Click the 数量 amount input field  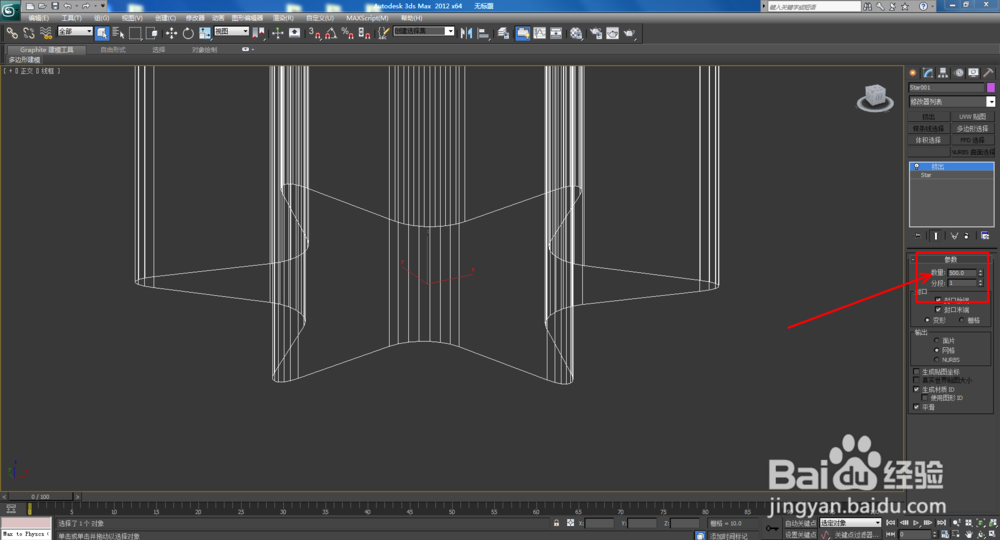[962, 273]
